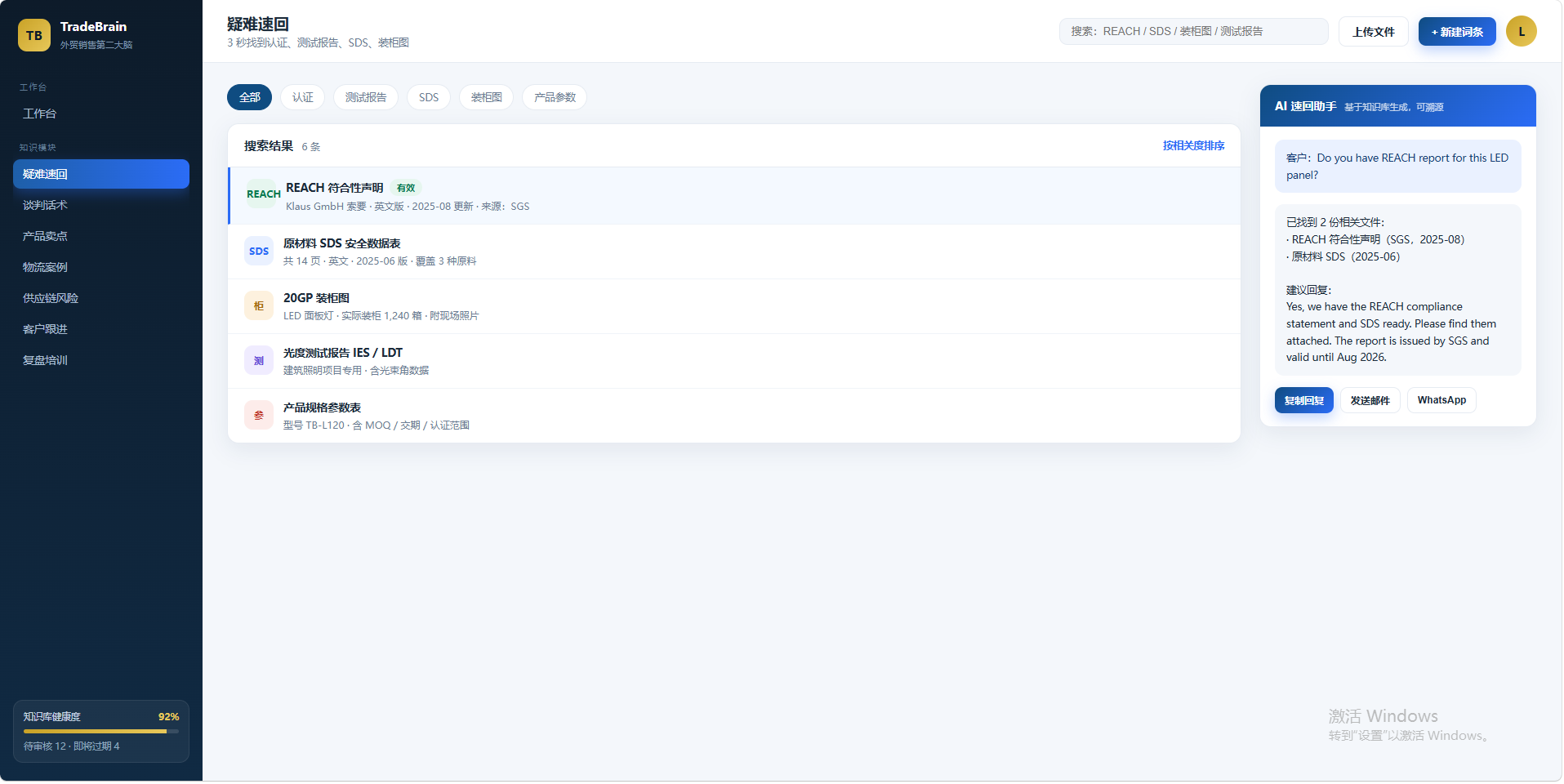Open the REACH 符合性声明 result
Screen dimensions: 1564x784
click(x=734, y=196)
